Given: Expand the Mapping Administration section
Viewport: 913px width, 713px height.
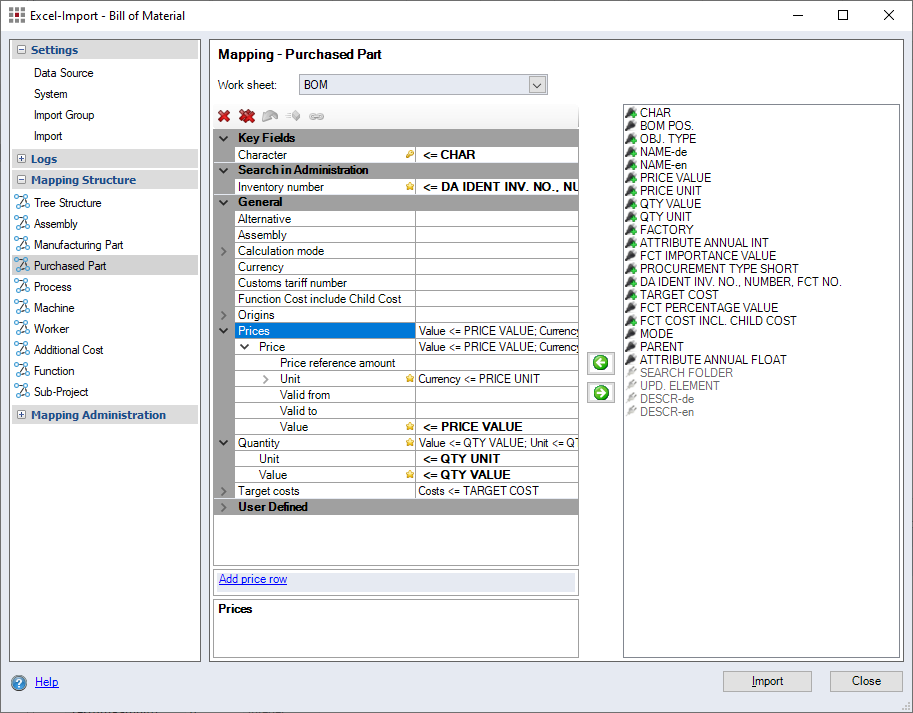Looking at the screenshot, I should [x=22, y=415].
